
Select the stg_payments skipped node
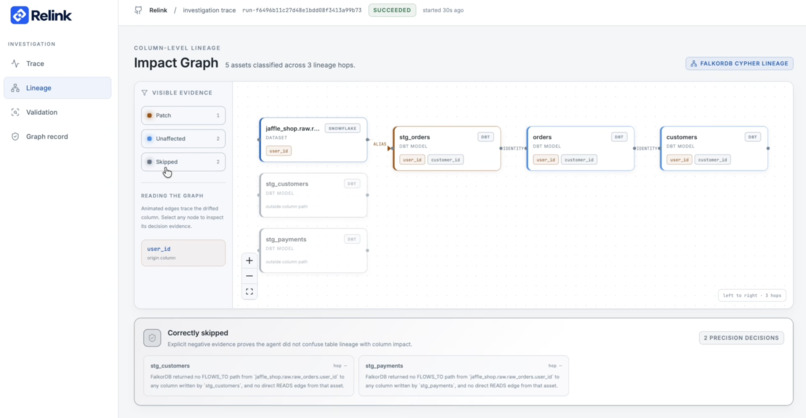tap(313, 250)
